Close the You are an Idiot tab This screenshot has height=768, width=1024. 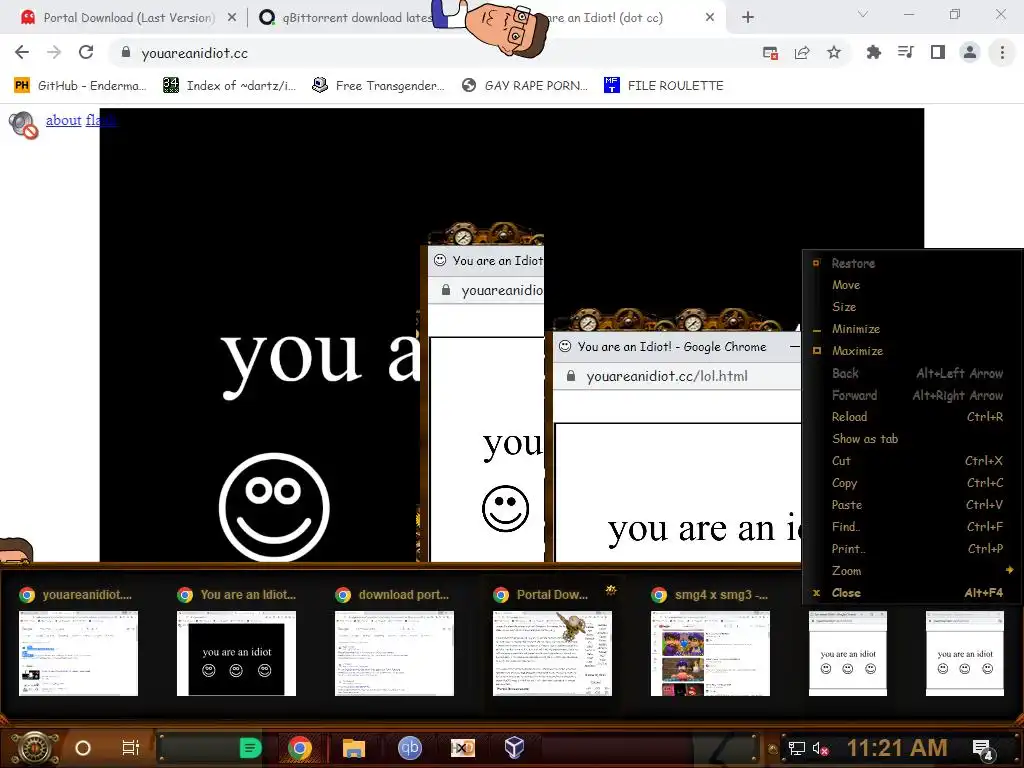(710, 18)
